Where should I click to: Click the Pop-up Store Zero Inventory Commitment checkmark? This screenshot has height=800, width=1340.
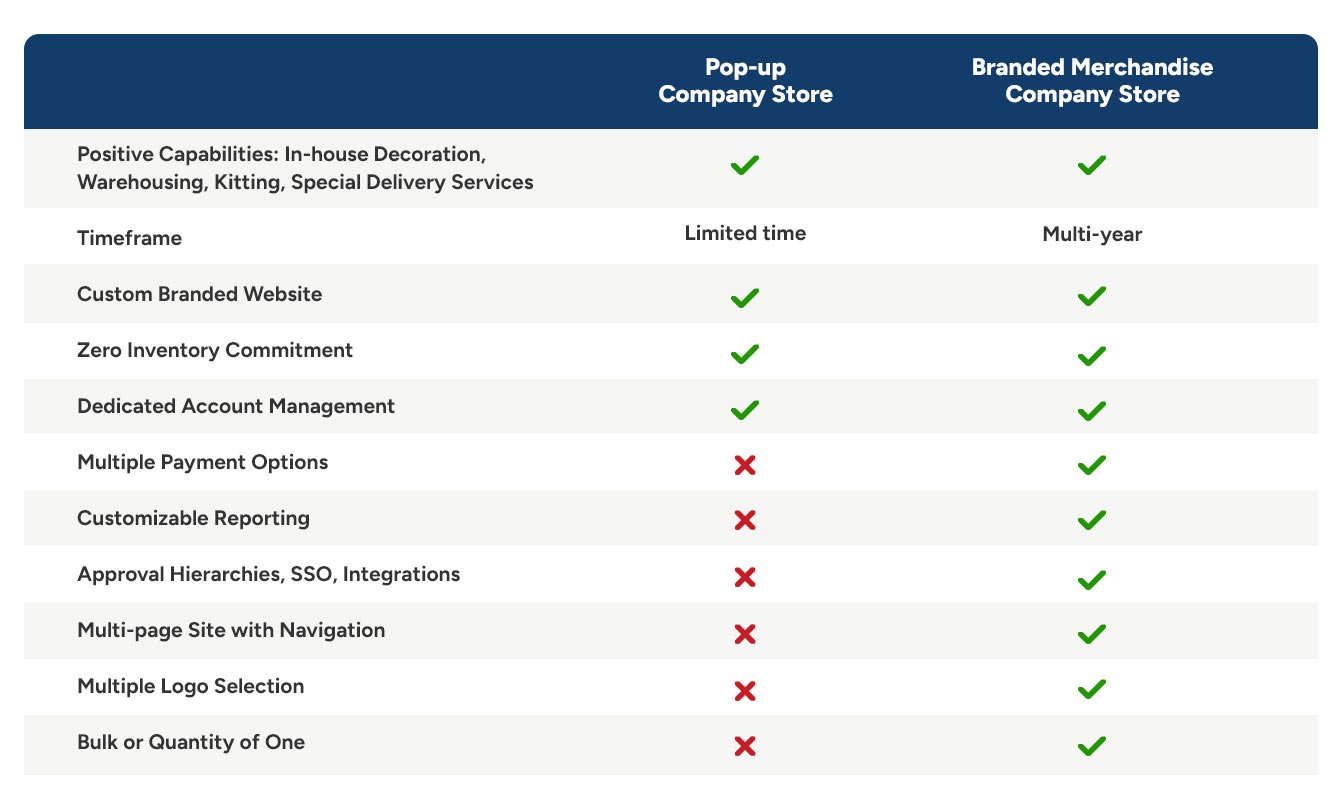pos(745,353)
